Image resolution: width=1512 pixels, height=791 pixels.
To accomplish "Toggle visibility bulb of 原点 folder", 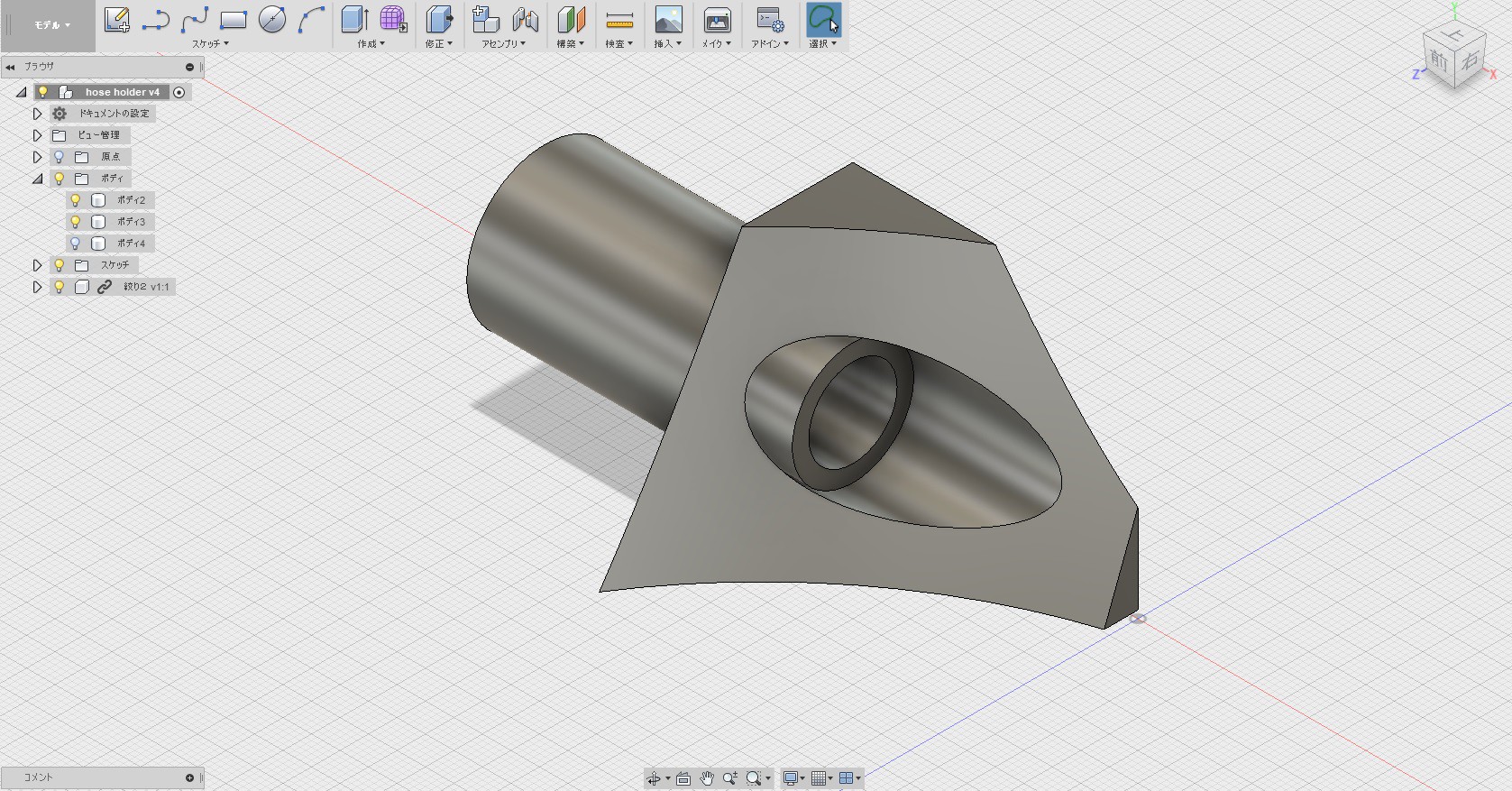I will (60, 157).
